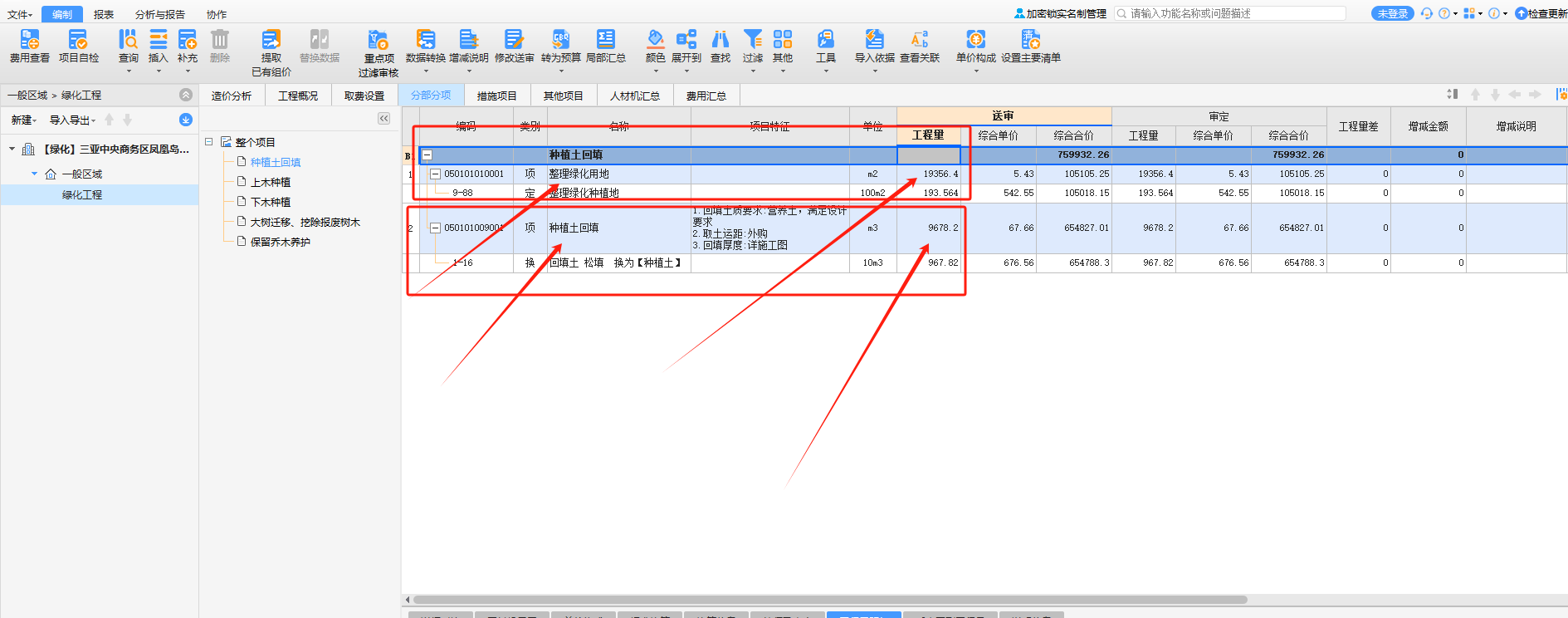Viewport: 1568px width, 618px height.
Task: Collapse row 050101010001 with its minus box
Action: click(435, 174)
